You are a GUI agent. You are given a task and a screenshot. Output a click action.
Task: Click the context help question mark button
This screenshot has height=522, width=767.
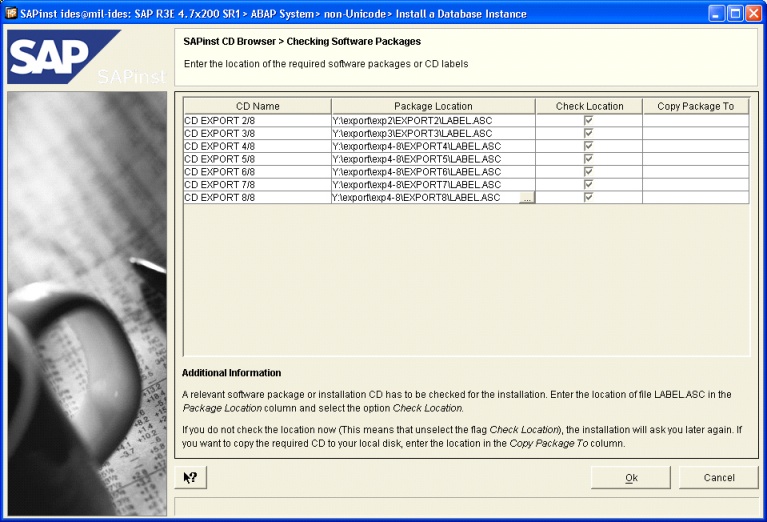point(190,478)
